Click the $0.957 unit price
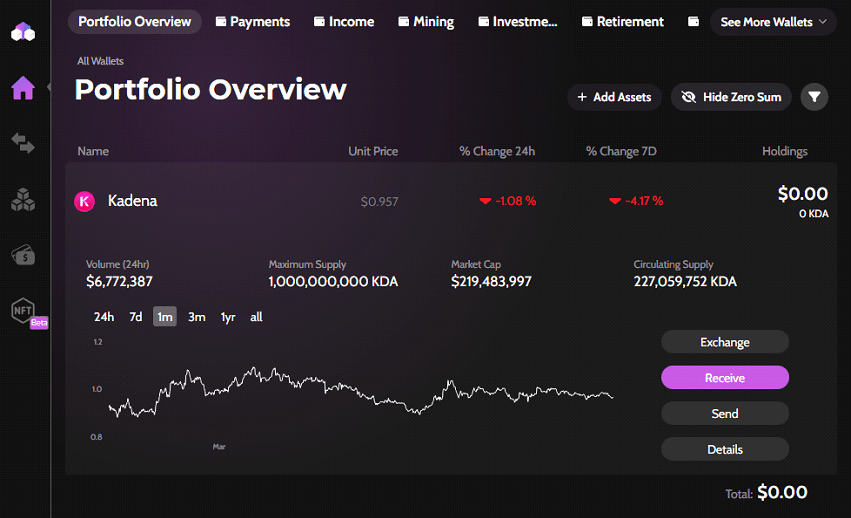 [379, 202]
